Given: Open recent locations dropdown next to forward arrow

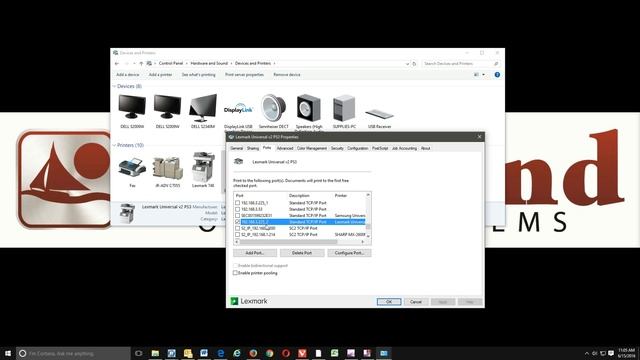Looking at the screenshot, I should tap(134, 64).
